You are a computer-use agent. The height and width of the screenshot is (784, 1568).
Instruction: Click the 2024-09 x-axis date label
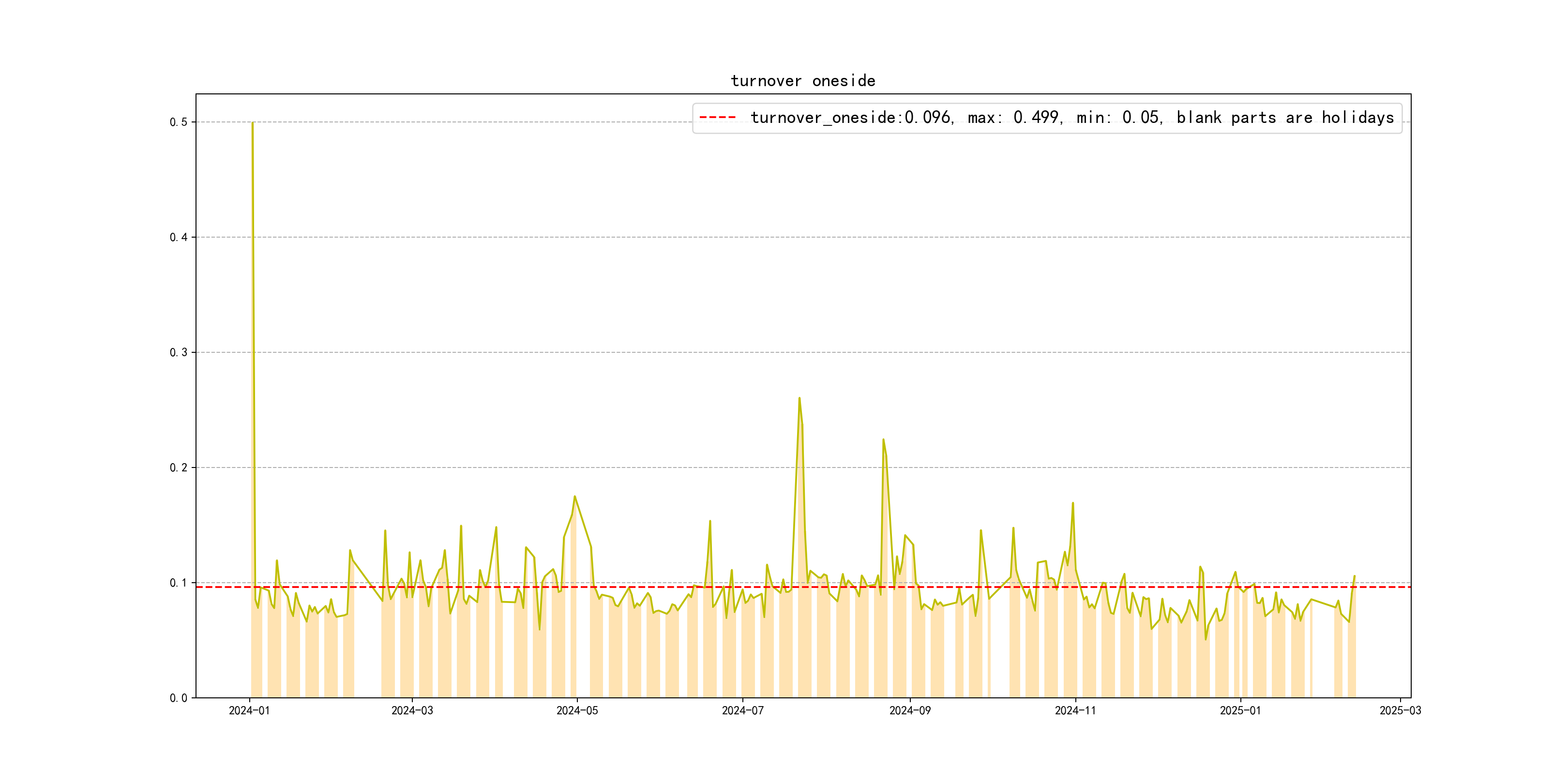click(x=909, y=711)
